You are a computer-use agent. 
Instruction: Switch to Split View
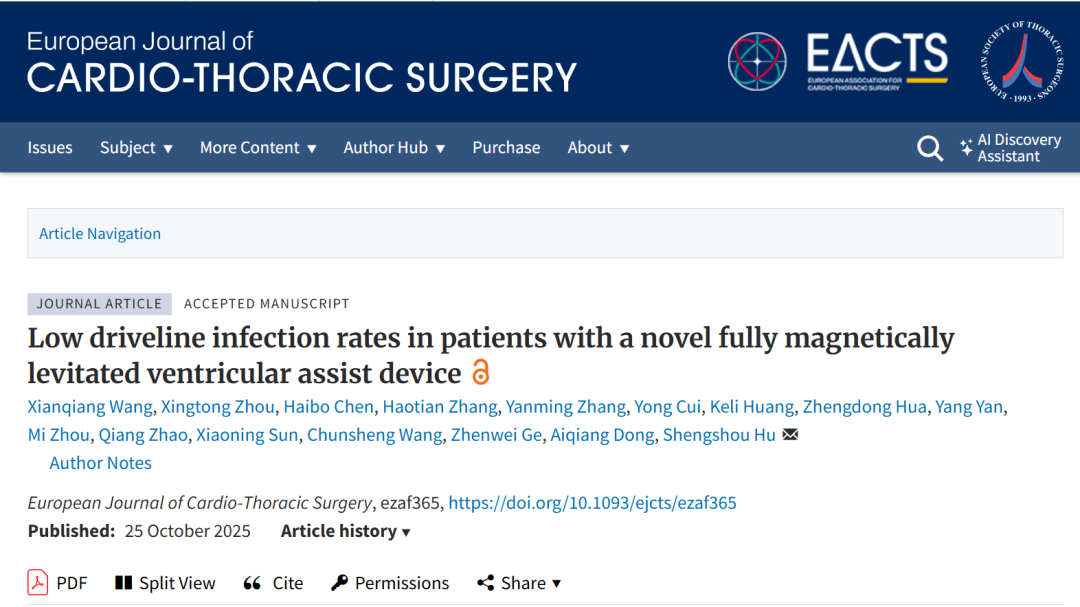point(165,583)
